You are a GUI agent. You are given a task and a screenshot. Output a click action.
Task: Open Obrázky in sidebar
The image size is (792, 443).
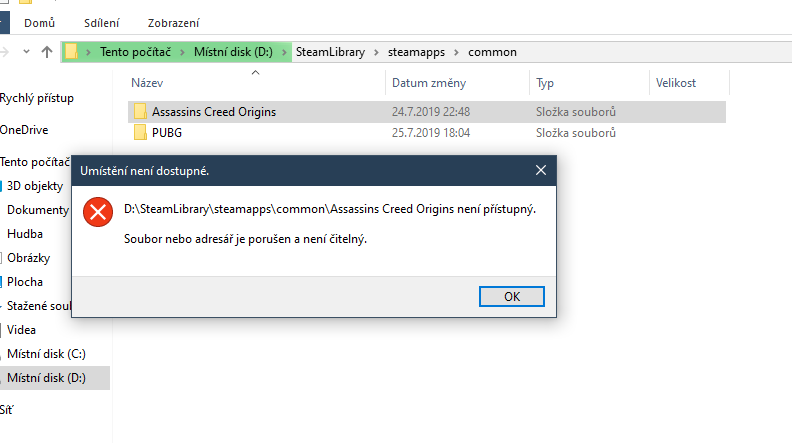tap(28, 258)
